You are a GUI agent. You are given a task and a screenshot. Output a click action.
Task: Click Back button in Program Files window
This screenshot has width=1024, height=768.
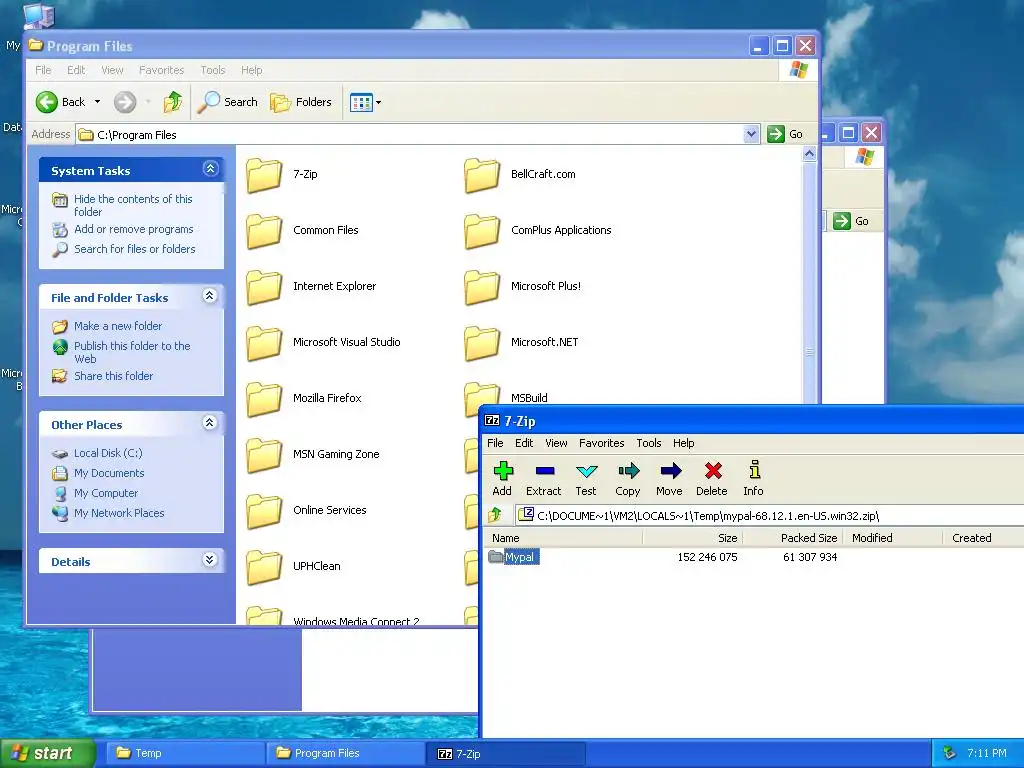[x=61, y=102]
